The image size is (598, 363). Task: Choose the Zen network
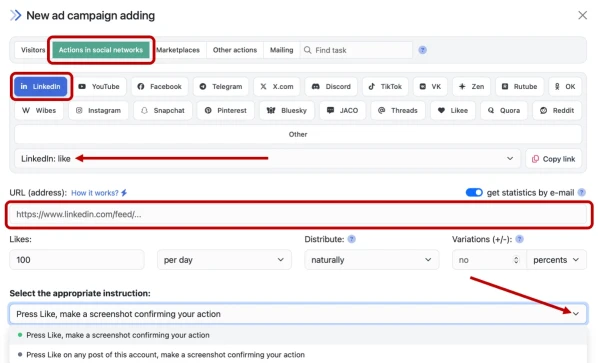[471, 87]
